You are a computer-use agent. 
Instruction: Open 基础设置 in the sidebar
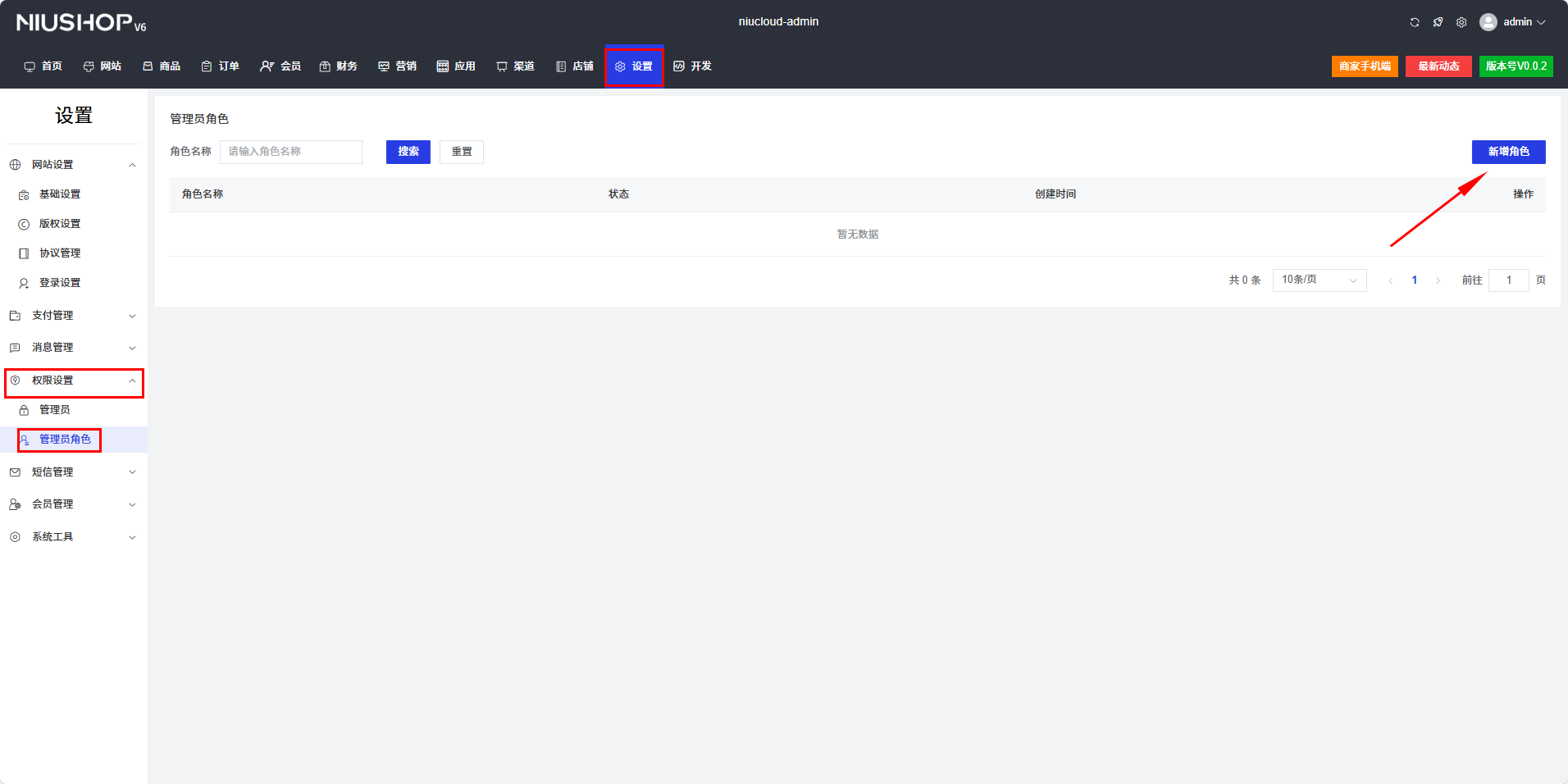[59, 194]
